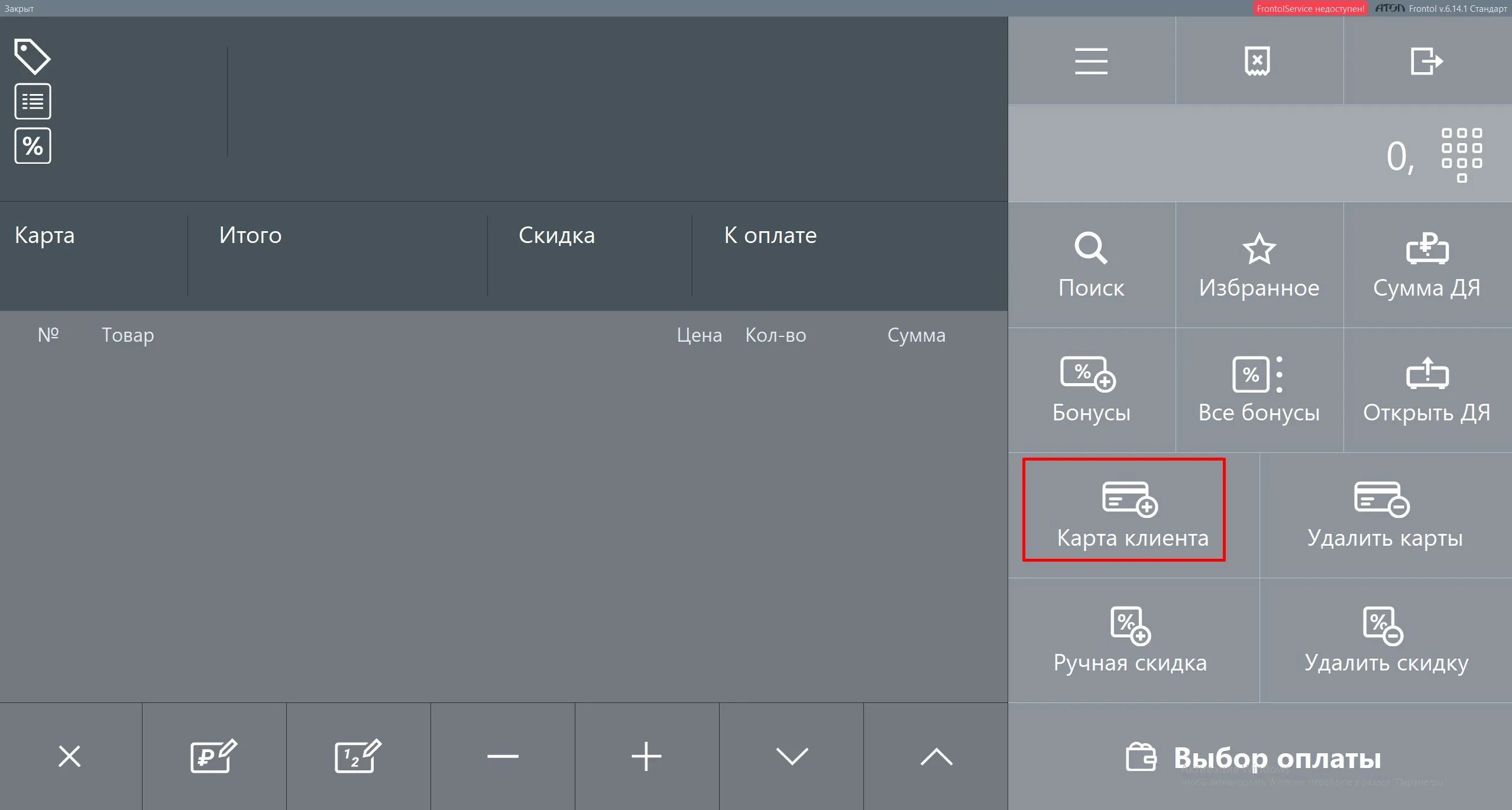This screenshot has width=1512, height=810.
Task: Click Все бонусы button
Action: [x=1259, y=390]
